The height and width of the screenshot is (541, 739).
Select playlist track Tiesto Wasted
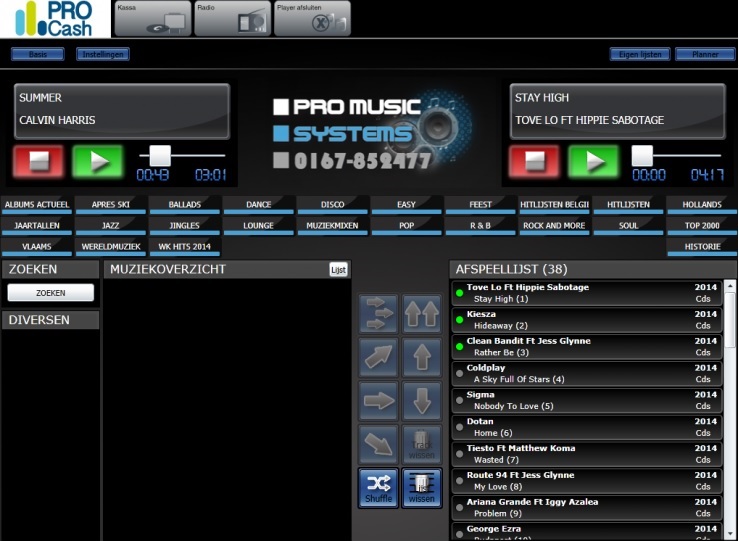click(x=587, y=454)
